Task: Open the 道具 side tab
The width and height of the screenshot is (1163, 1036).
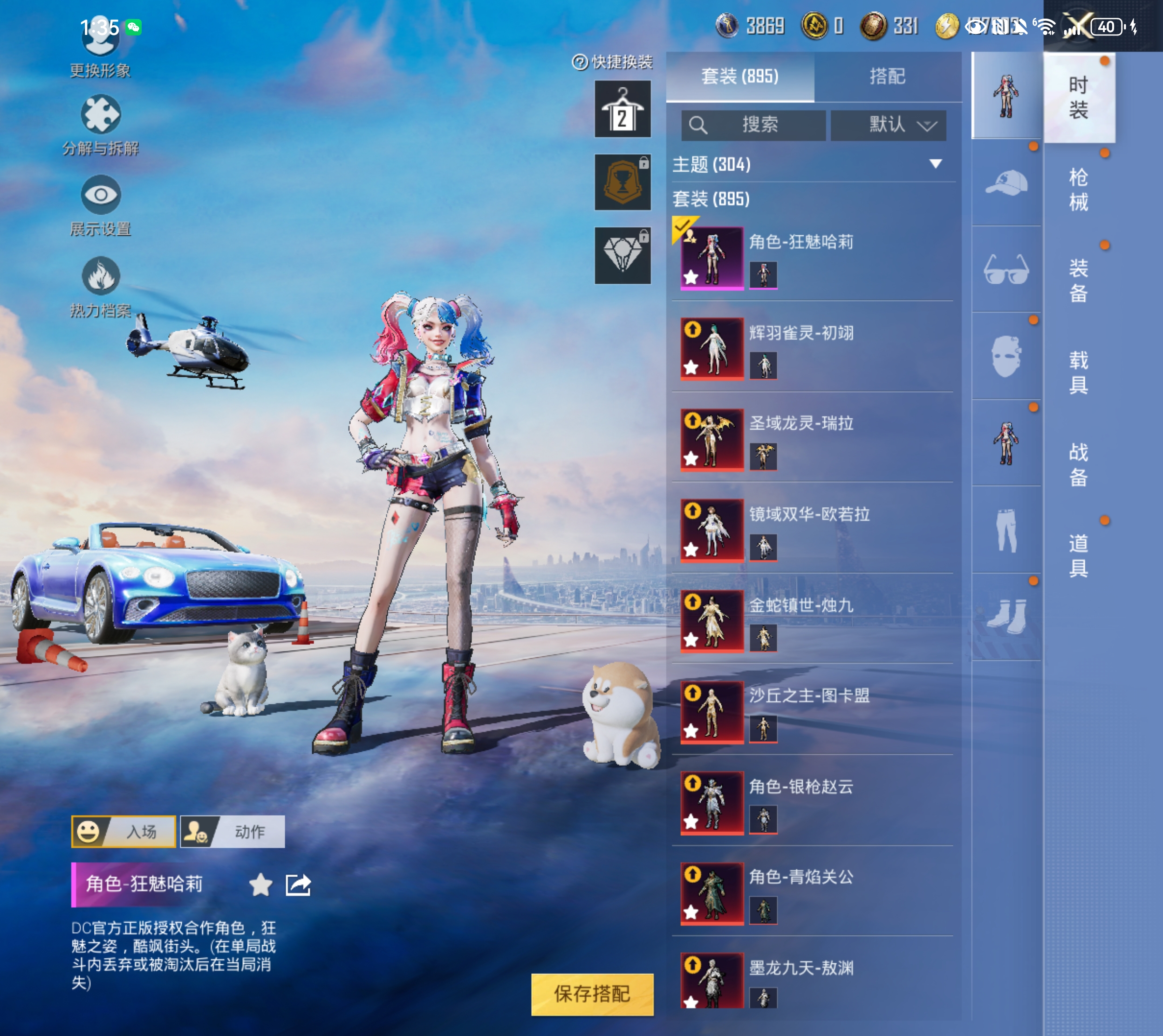Action: coord(1079,556)
